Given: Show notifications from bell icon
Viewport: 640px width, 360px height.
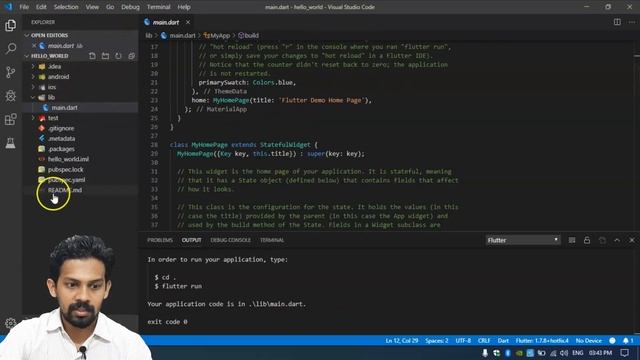Looking at the screenshot, I should [628, 340].
